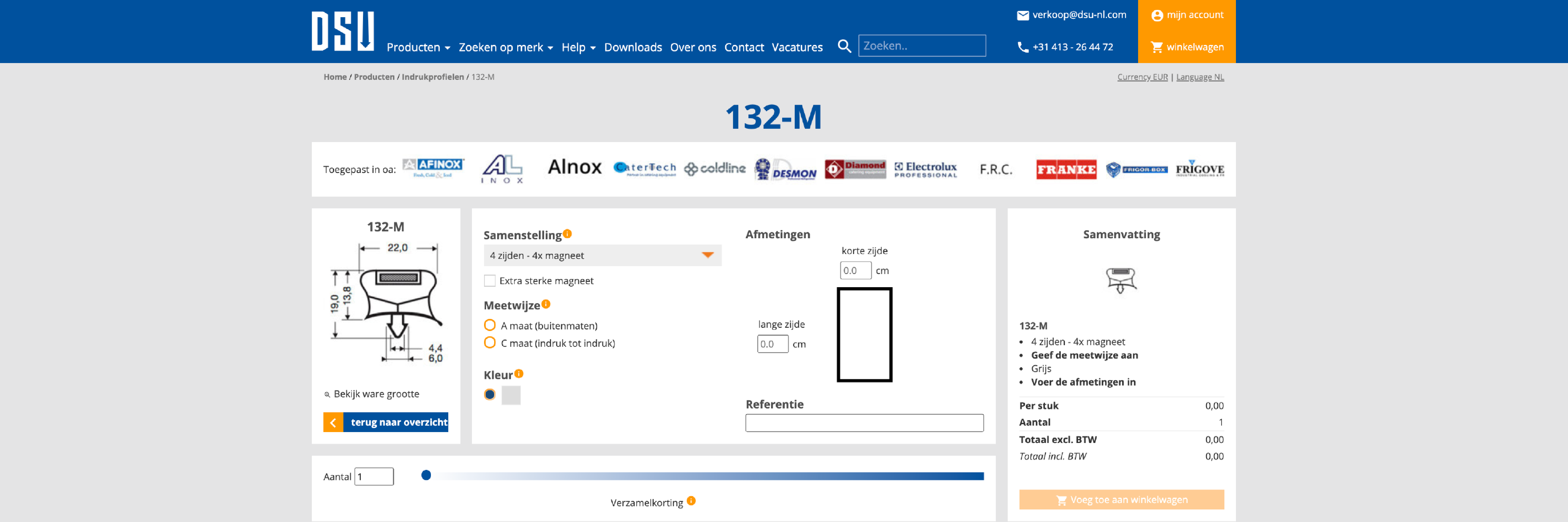Click the Samenstelling info icon

[567, 234]
